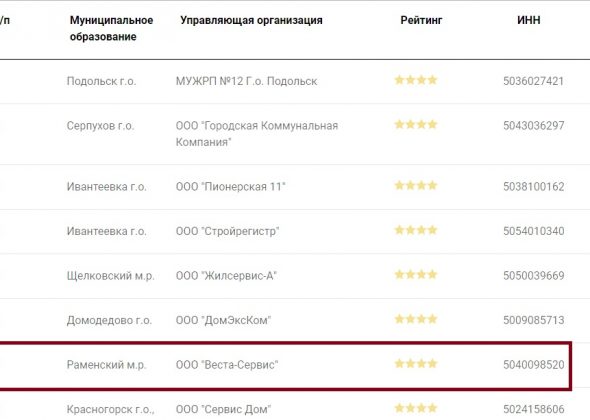Click the rating stars for ООО Сервис Дом

(416, 408)
